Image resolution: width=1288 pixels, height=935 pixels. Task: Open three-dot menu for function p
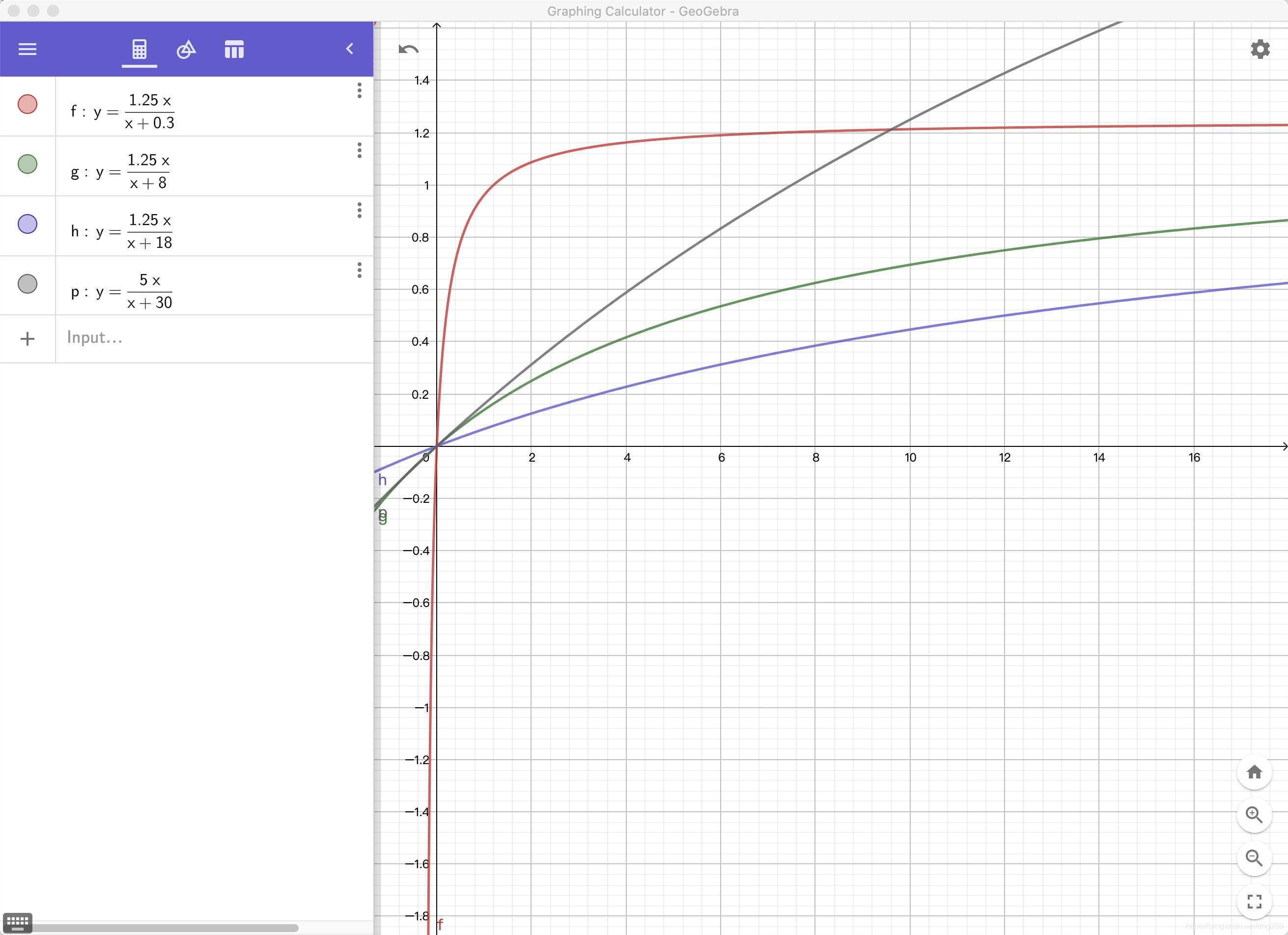coord(359,270)
